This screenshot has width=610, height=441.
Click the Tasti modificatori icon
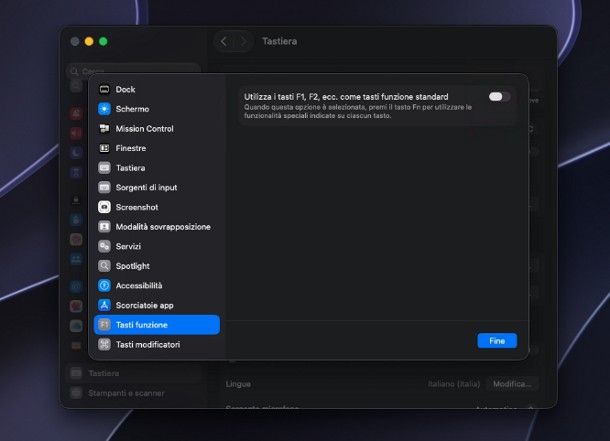[x=104, y=345]
